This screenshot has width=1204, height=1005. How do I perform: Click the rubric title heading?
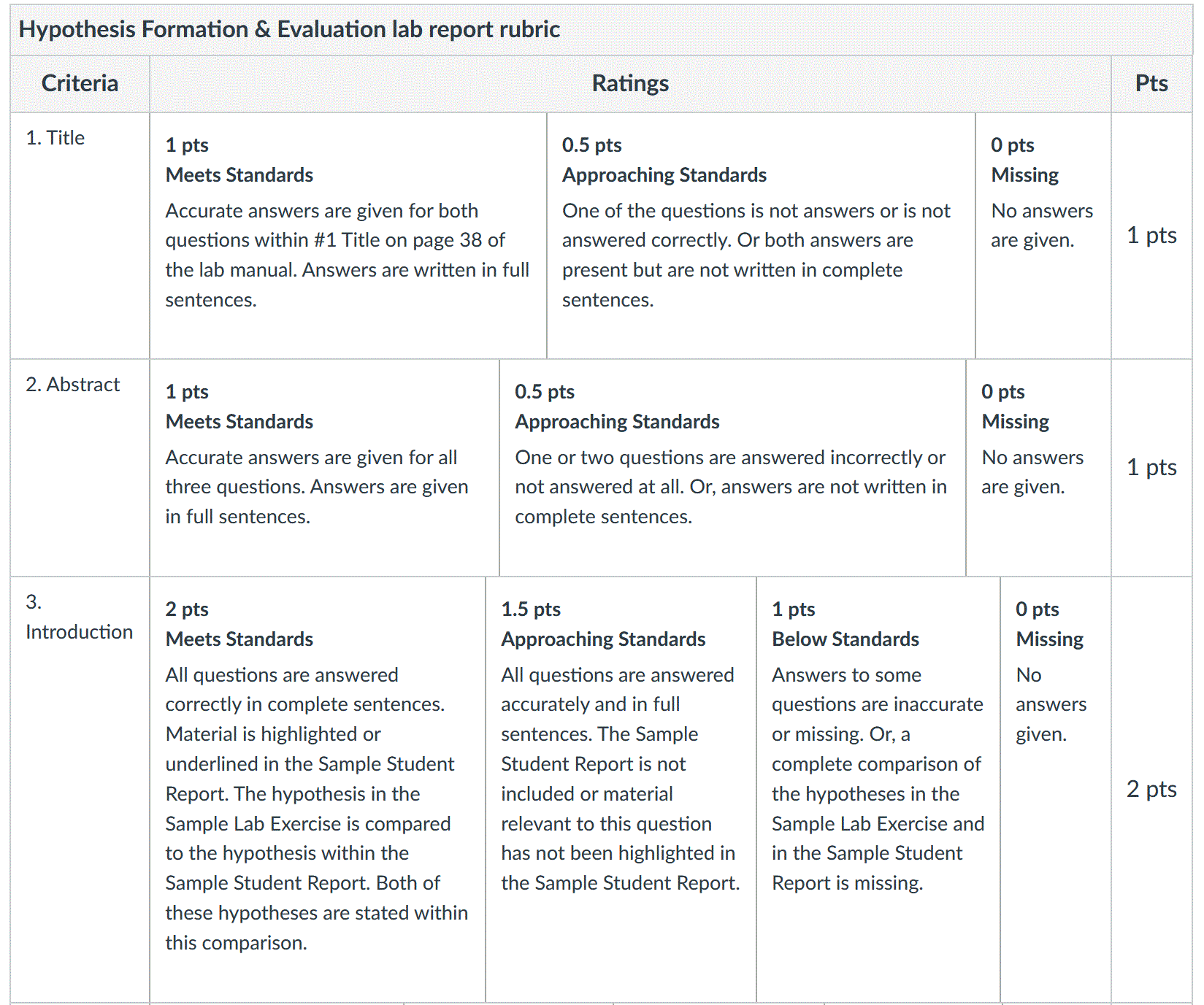coord(289,29)
